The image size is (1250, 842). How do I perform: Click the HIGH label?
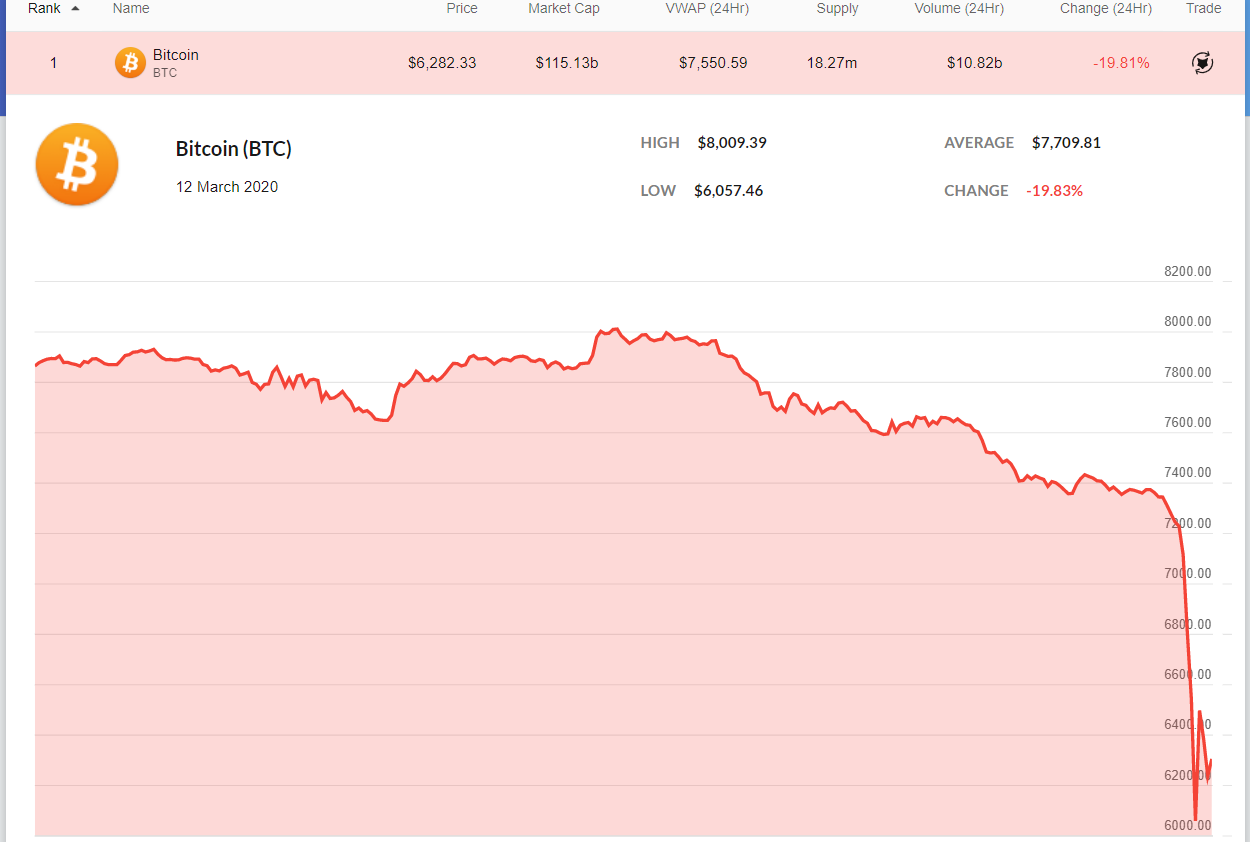(x=660, y=143)
